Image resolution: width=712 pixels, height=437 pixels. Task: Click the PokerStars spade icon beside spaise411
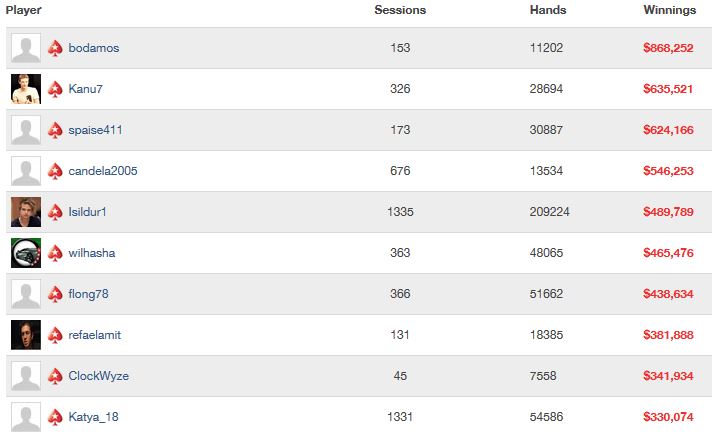pos(55,130)
